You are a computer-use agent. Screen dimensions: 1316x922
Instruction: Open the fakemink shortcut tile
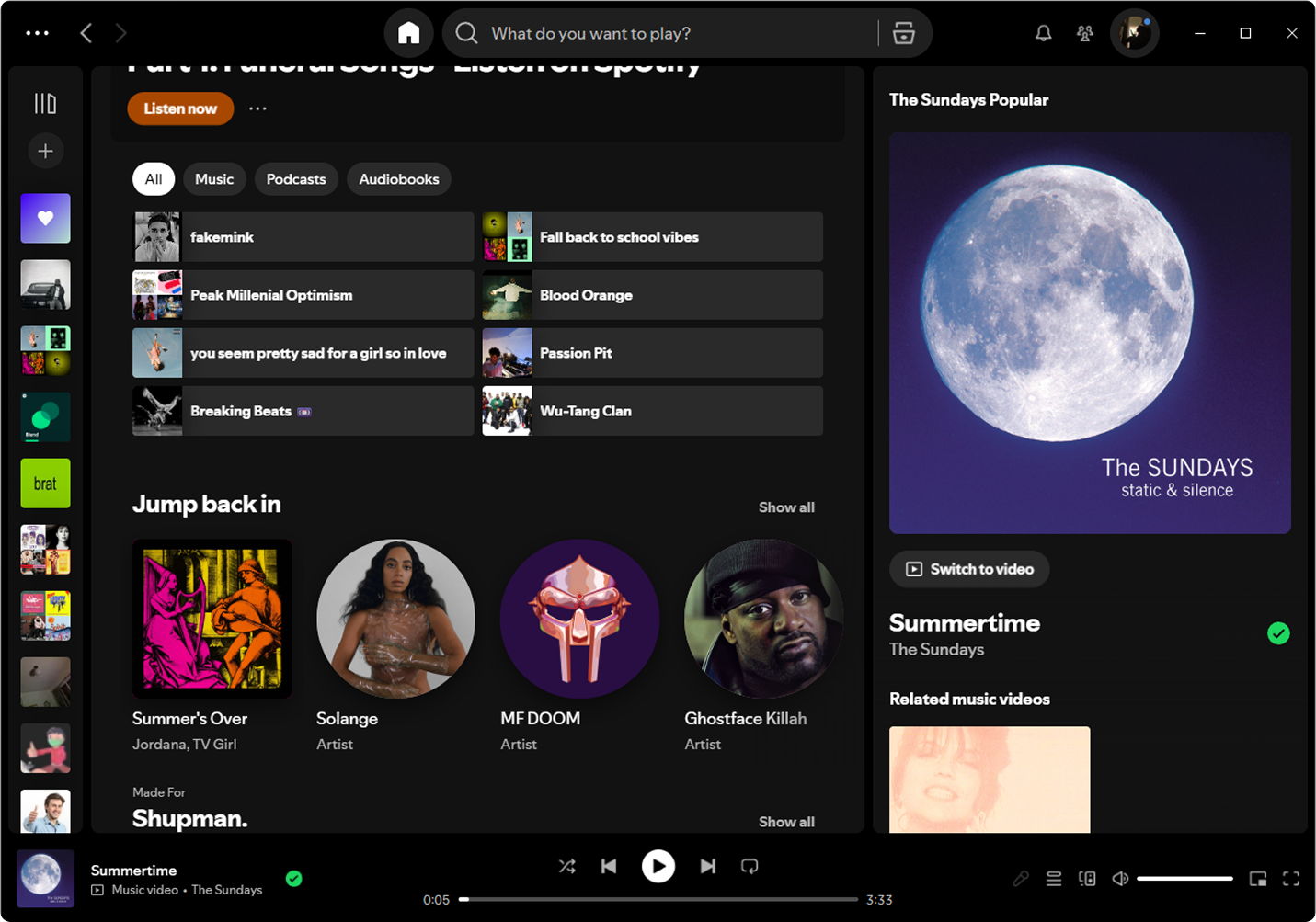click(303, 237)
